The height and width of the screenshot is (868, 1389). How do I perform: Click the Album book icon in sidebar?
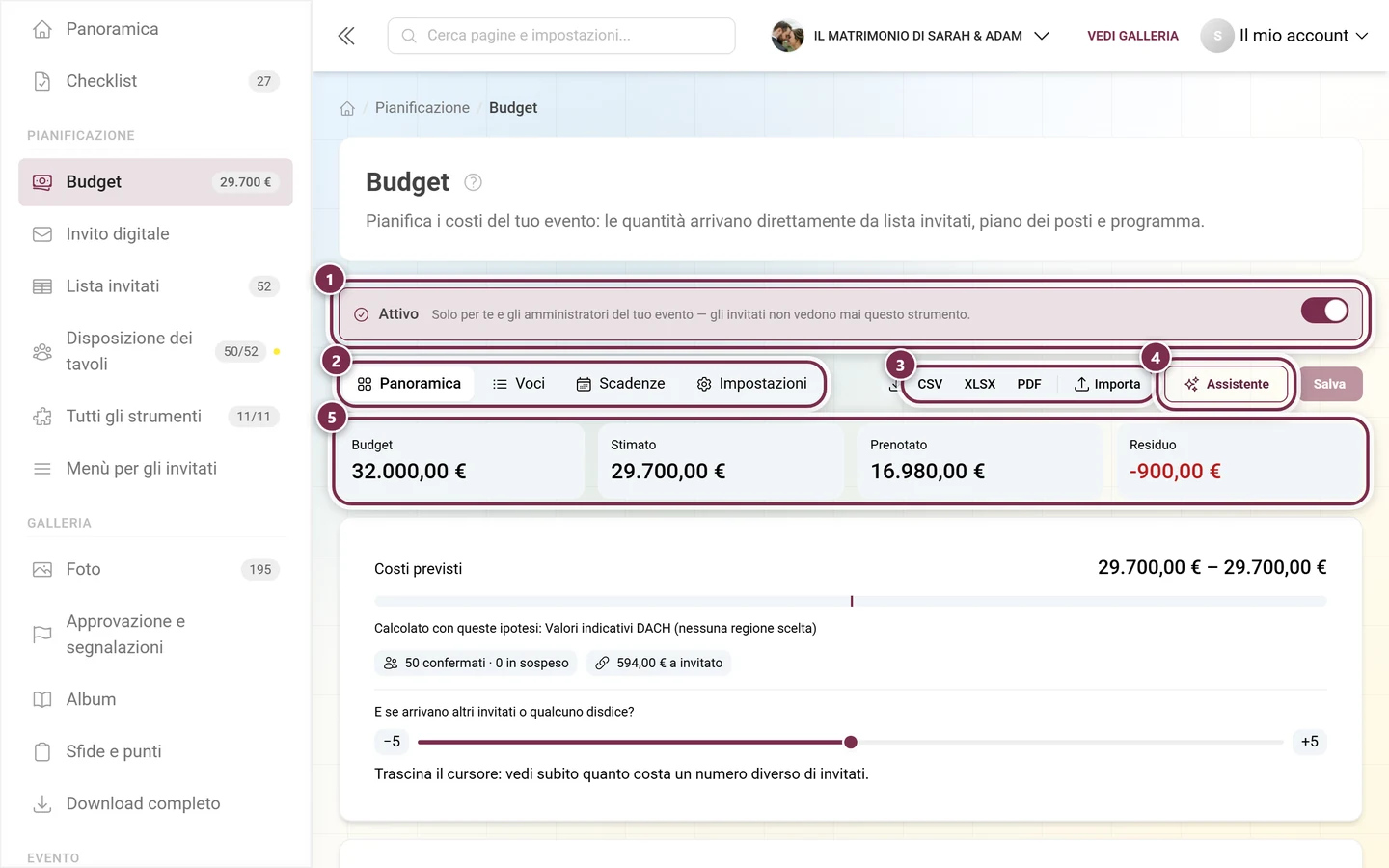click(x=42, y=700)
